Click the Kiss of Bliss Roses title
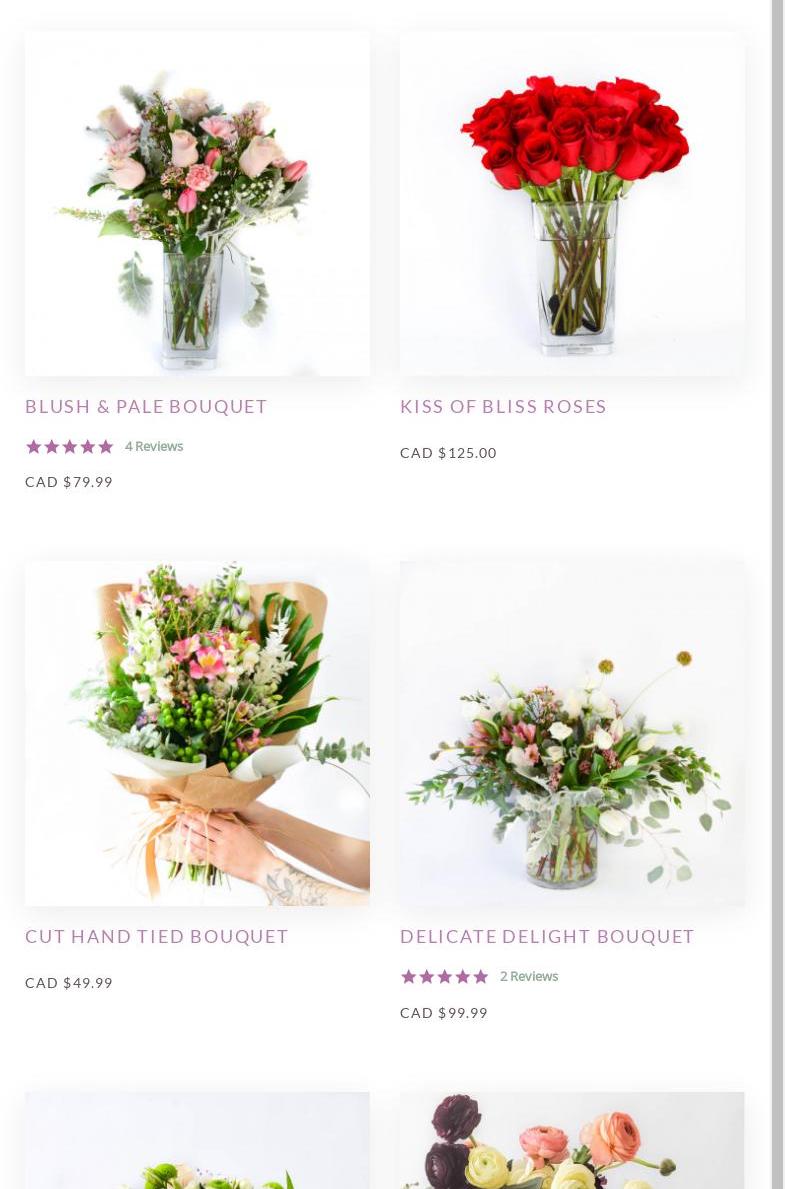The width and height of the screenshot is (785, 1189). pyautogui.click(x=503, y=406)
